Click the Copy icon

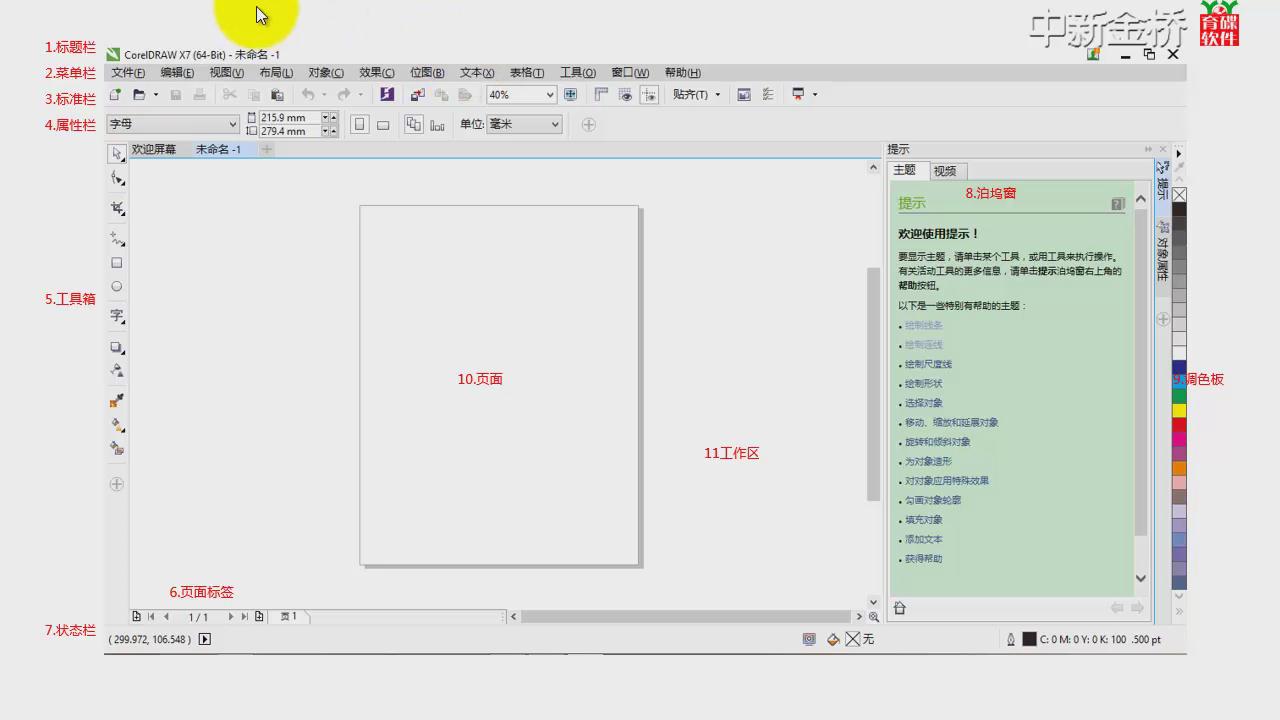pyautogui.click(x=253, y=95)
